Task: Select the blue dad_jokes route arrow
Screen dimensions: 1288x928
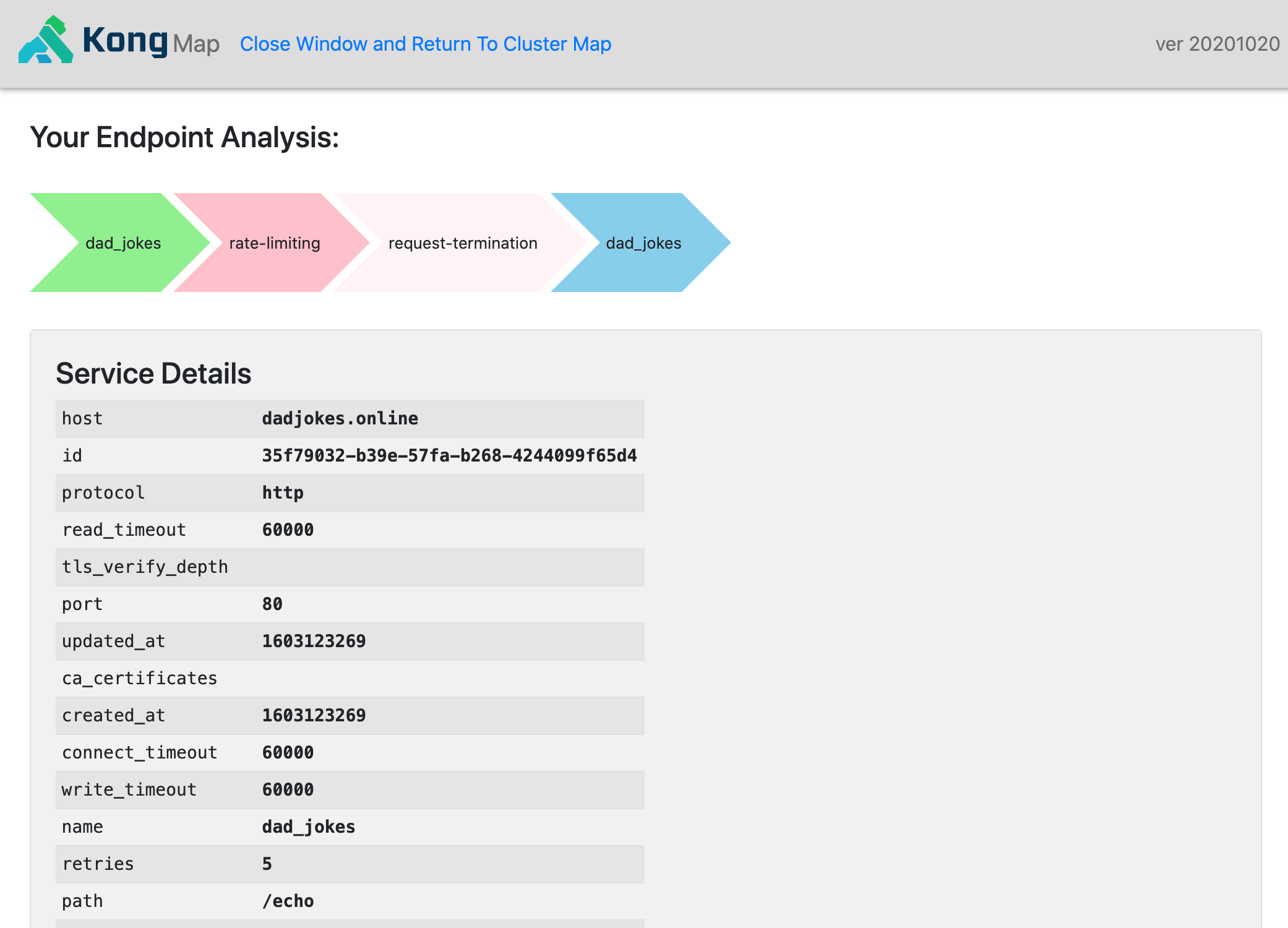Action: (643, 243)
